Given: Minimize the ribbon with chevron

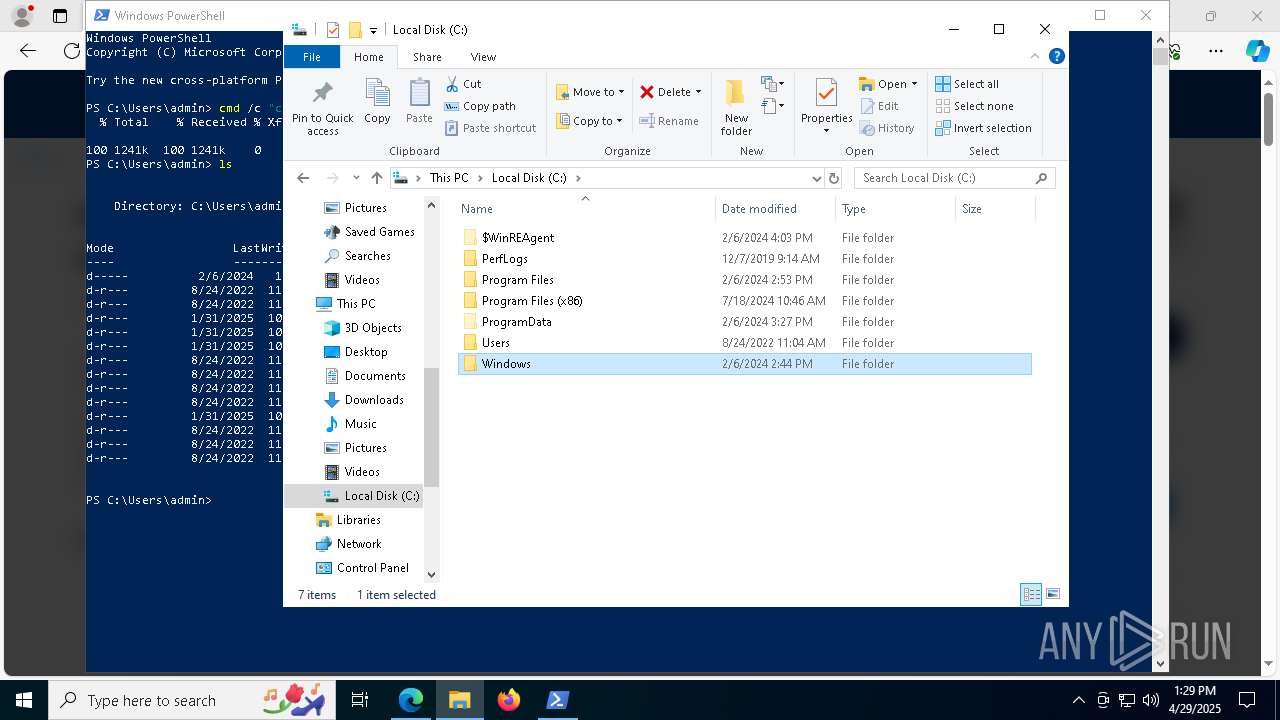Looking at the screenshot, I should click(x=1035, y=57).
